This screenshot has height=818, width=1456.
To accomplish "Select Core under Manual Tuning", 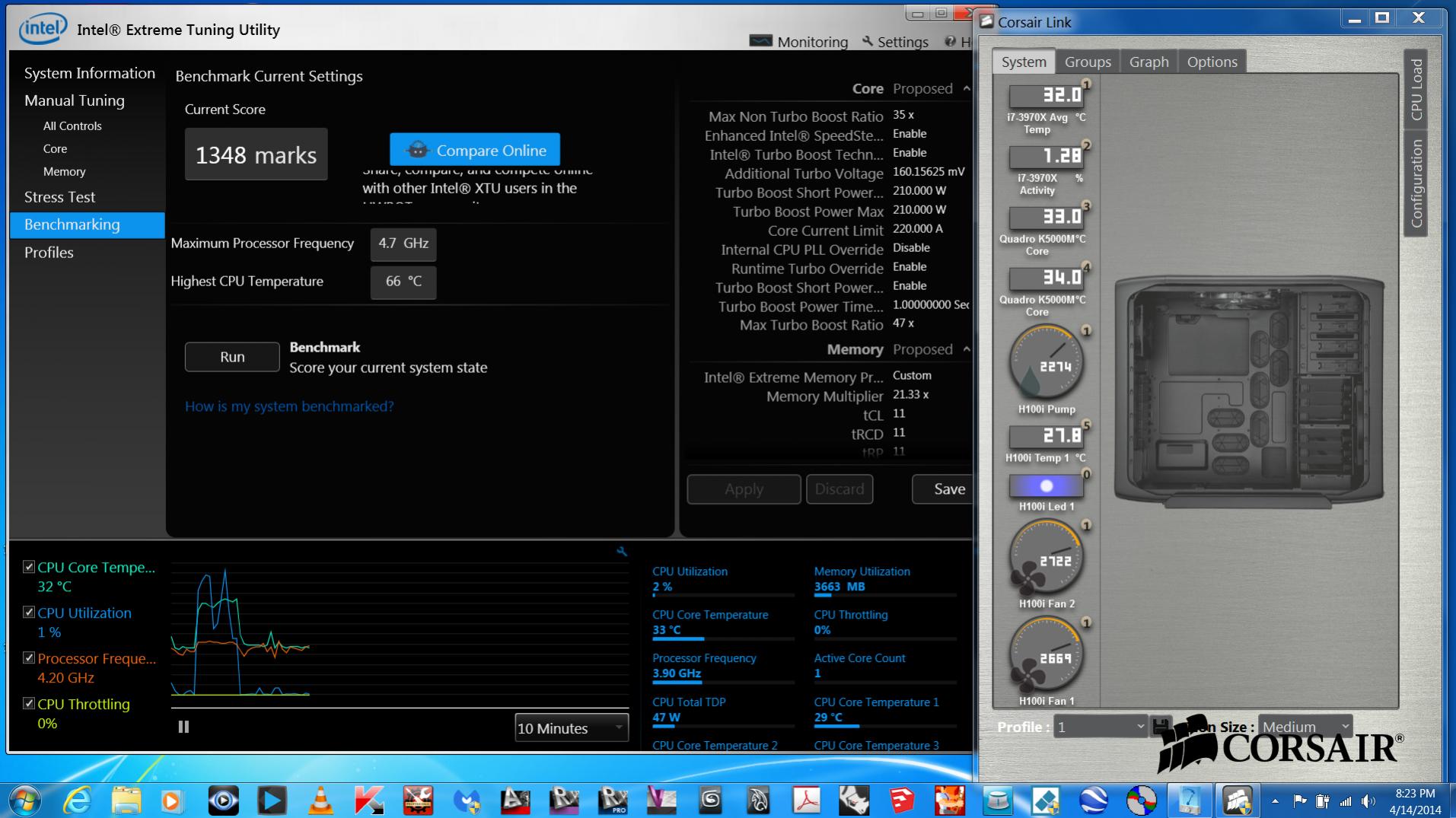I will (x=55, y=148).
